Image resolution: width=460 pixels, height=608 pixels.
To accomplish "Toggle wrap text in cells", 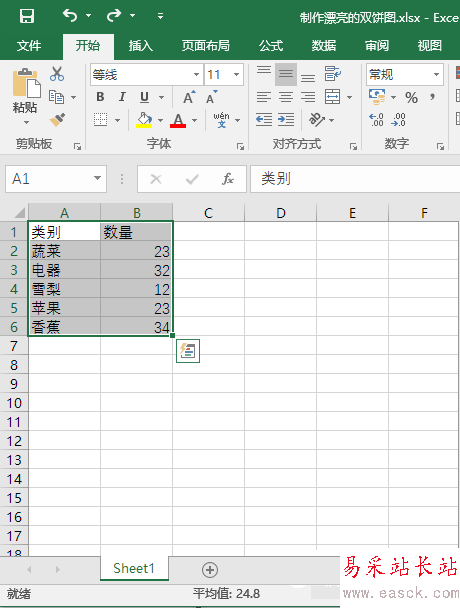I will coord(333,74).
